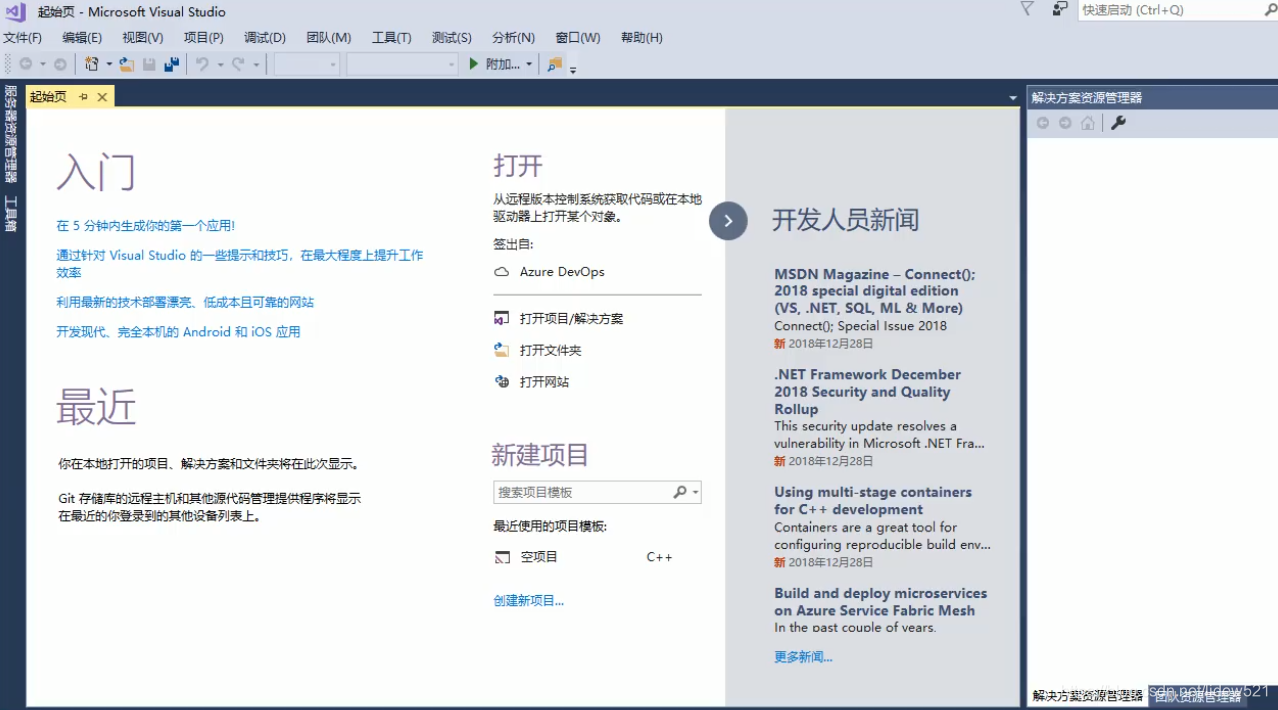
Task: Open the 视图(V) menu
Action: pos(143,38)
